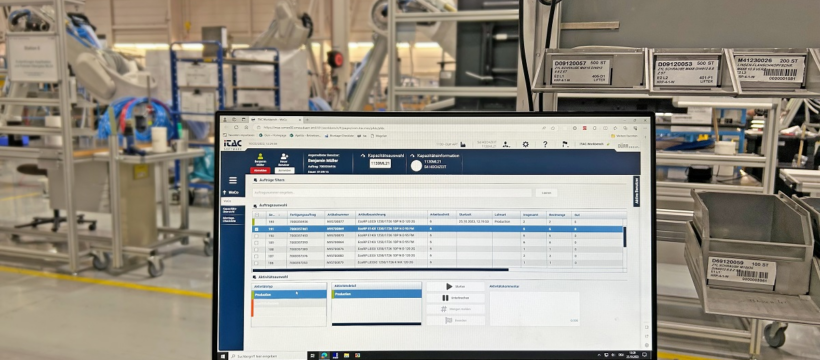Click the hash Mengen melden button

click(455, 309)
